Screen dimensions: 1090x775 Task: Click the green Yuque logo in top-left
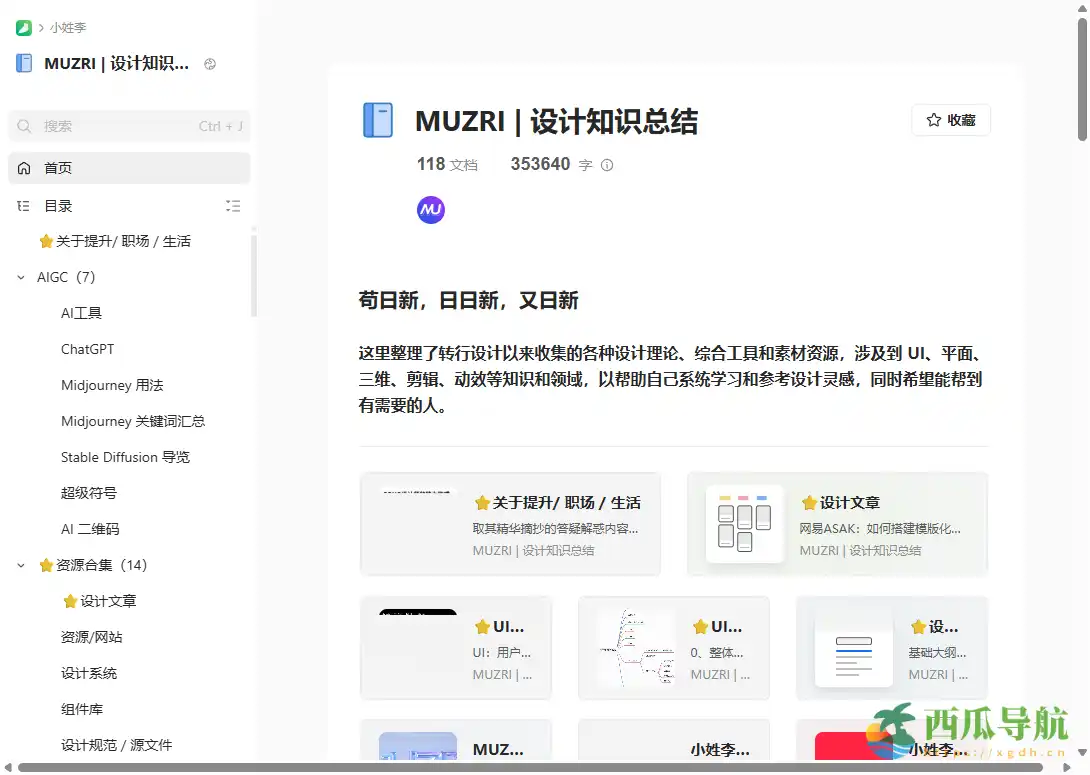pyautogui.click(x=22, y=27)
